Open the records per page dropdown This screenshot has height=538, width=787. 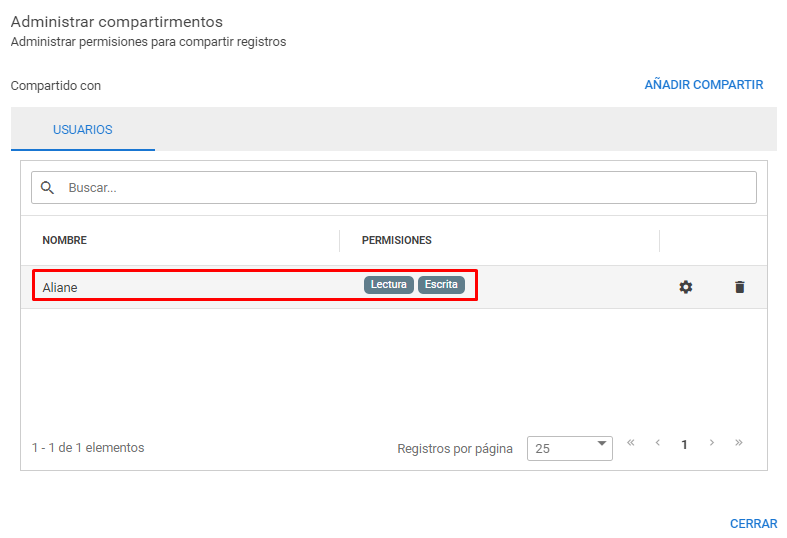pos(570,448)
